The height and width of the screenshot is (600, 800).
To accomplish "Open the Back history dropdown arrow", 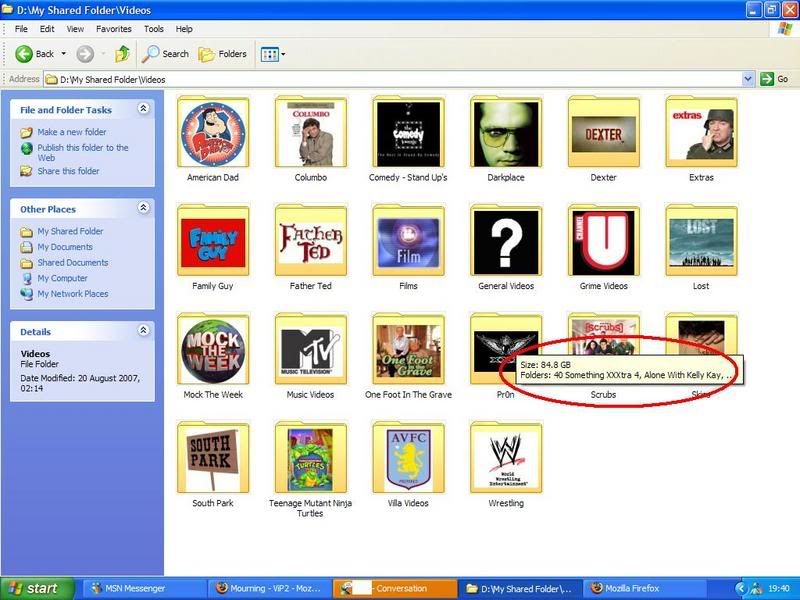I will (64, 54).
